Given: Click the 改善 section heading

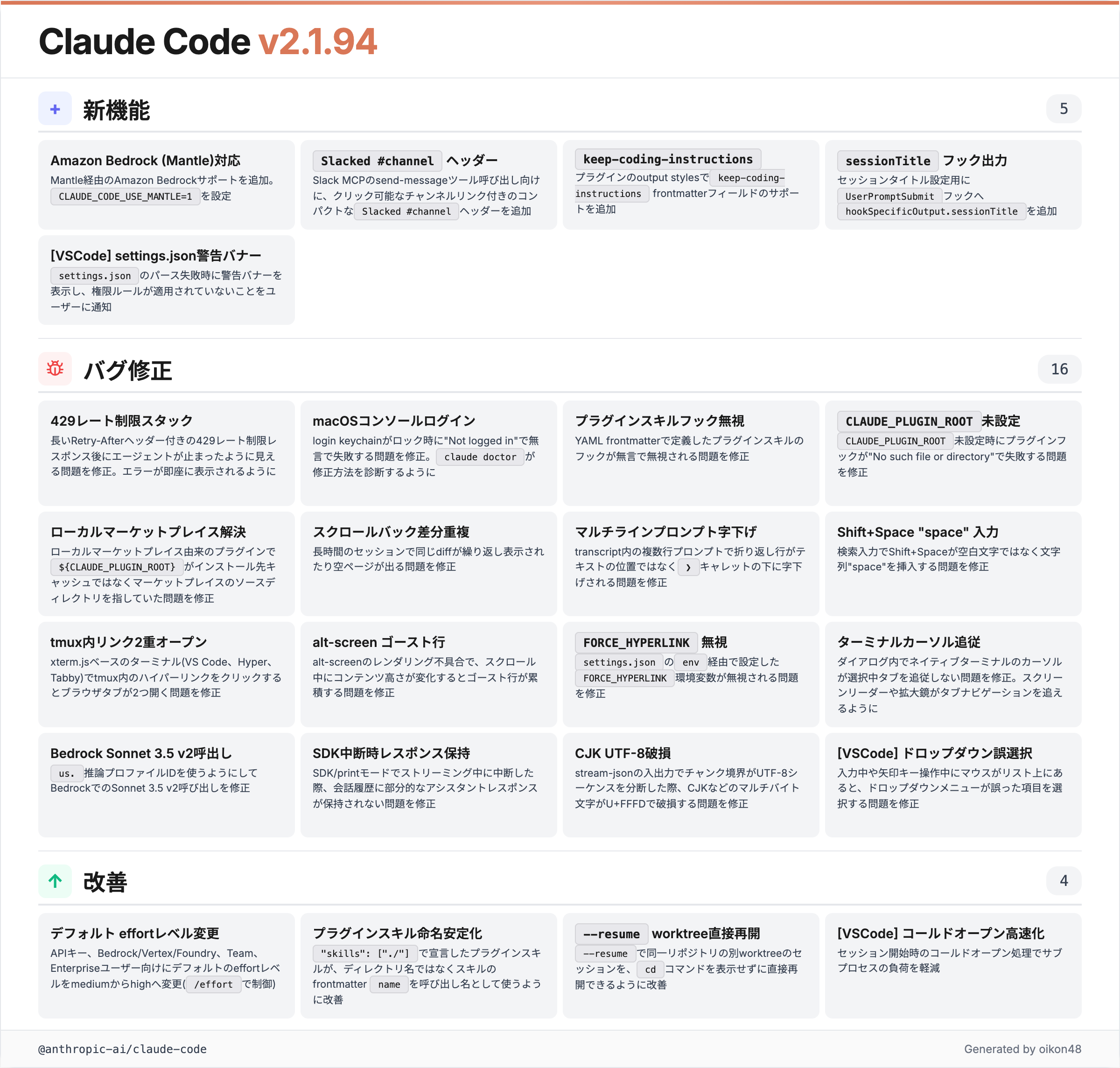Looking at the screenshot, I should (x=105, y=882).
